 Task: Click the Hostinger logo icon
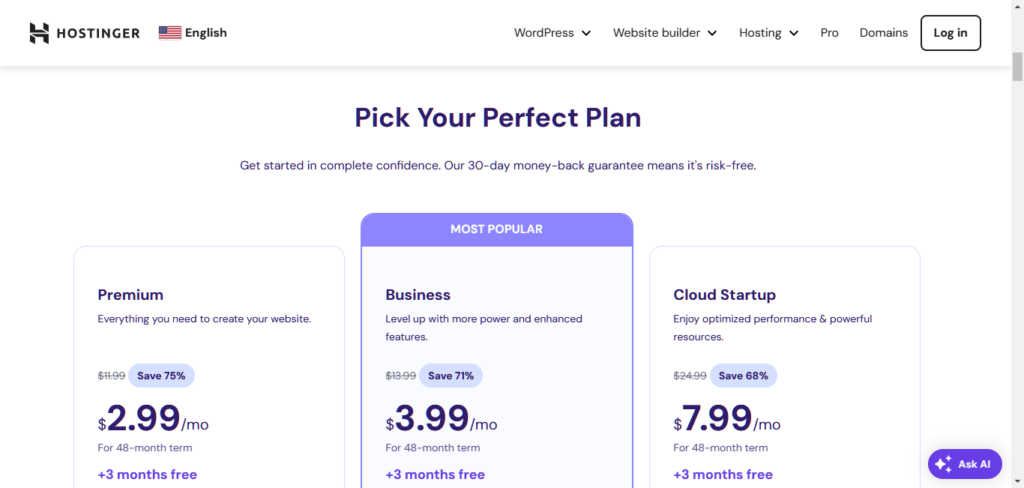click(x=39, y=33)
